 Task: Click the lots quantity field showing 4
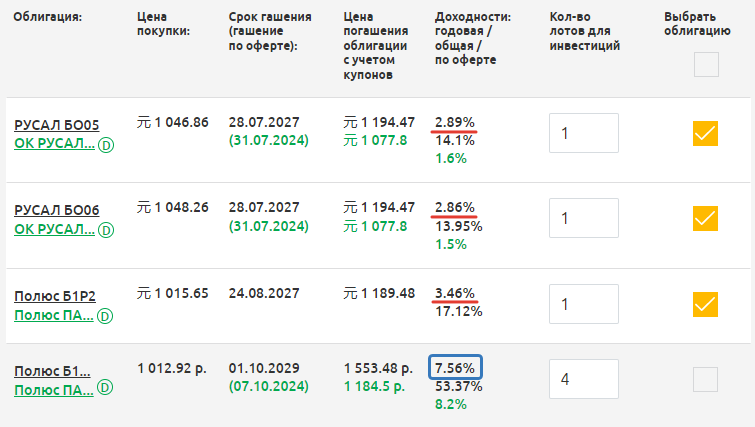click(x=584, y=379)
